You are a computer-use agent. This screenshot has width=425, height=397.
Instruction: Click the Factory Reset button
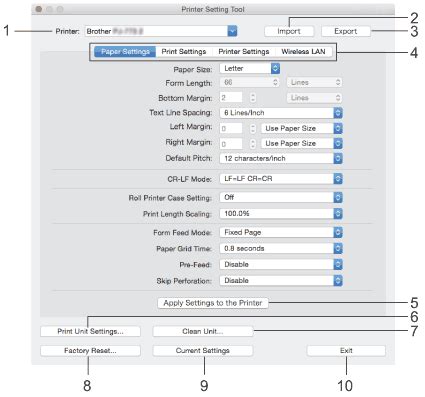[90, 351]
